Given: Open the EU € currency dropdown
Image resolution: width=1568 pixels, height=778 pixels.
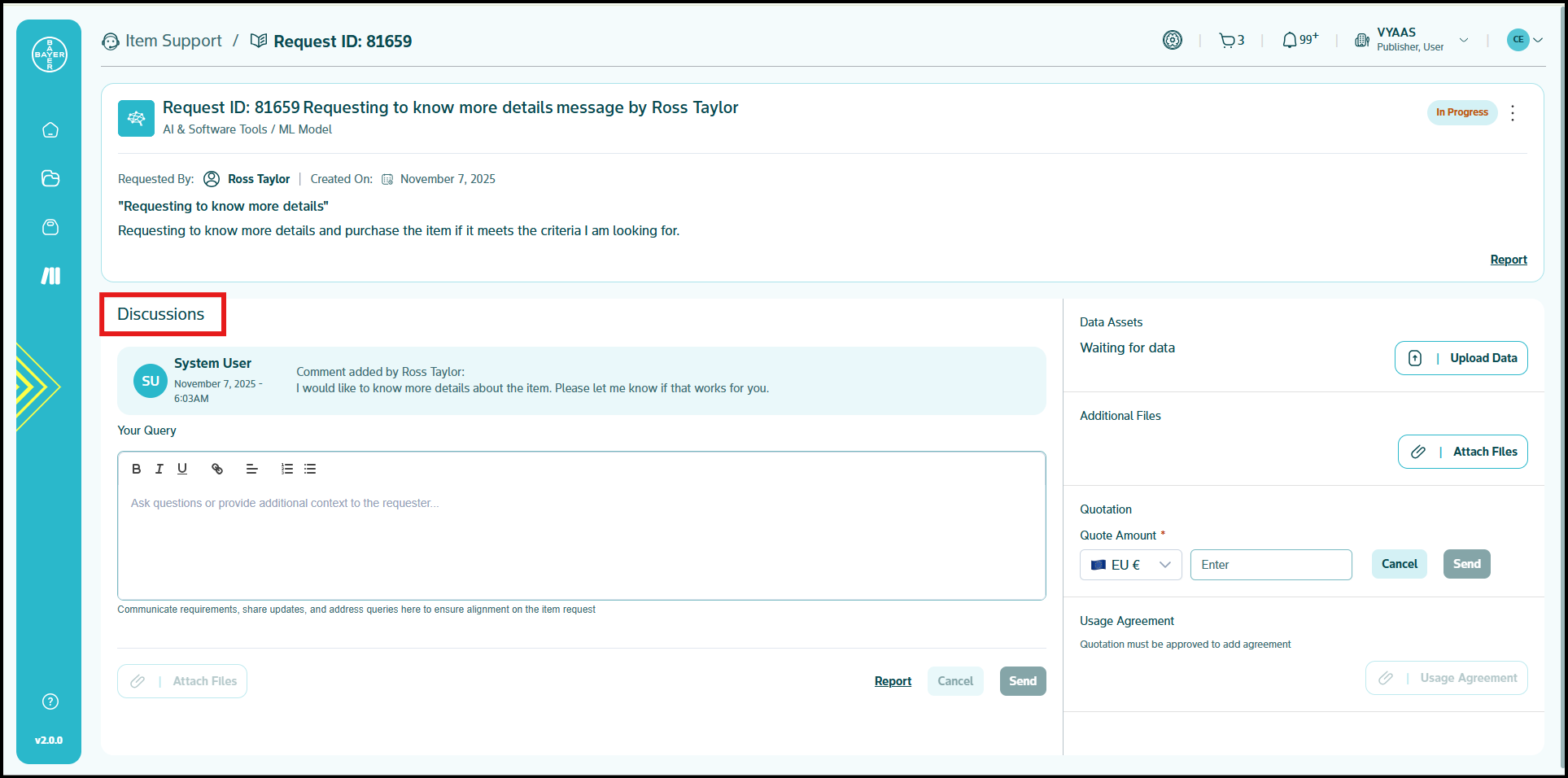Looking at the screenshot, I should coord(1130,565).
